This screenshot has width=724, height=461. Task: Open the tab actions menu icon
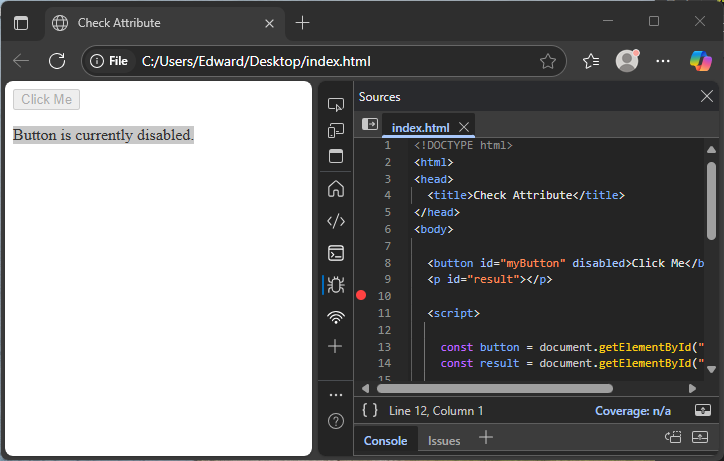click(21, 23)
